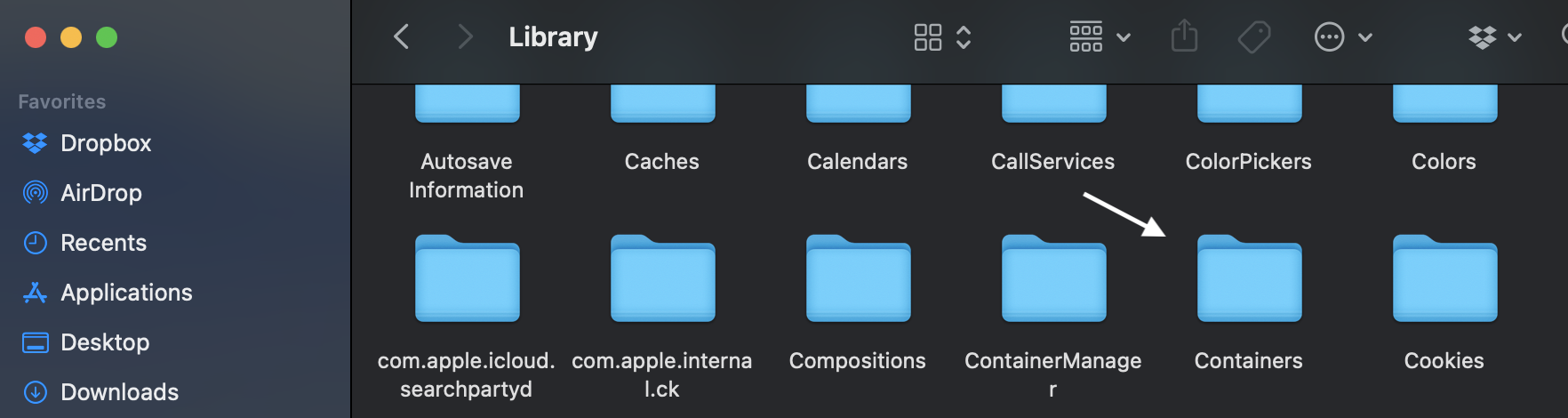Go back to the previous folder
Screen dimensions: 1568x418
point(402,37)
